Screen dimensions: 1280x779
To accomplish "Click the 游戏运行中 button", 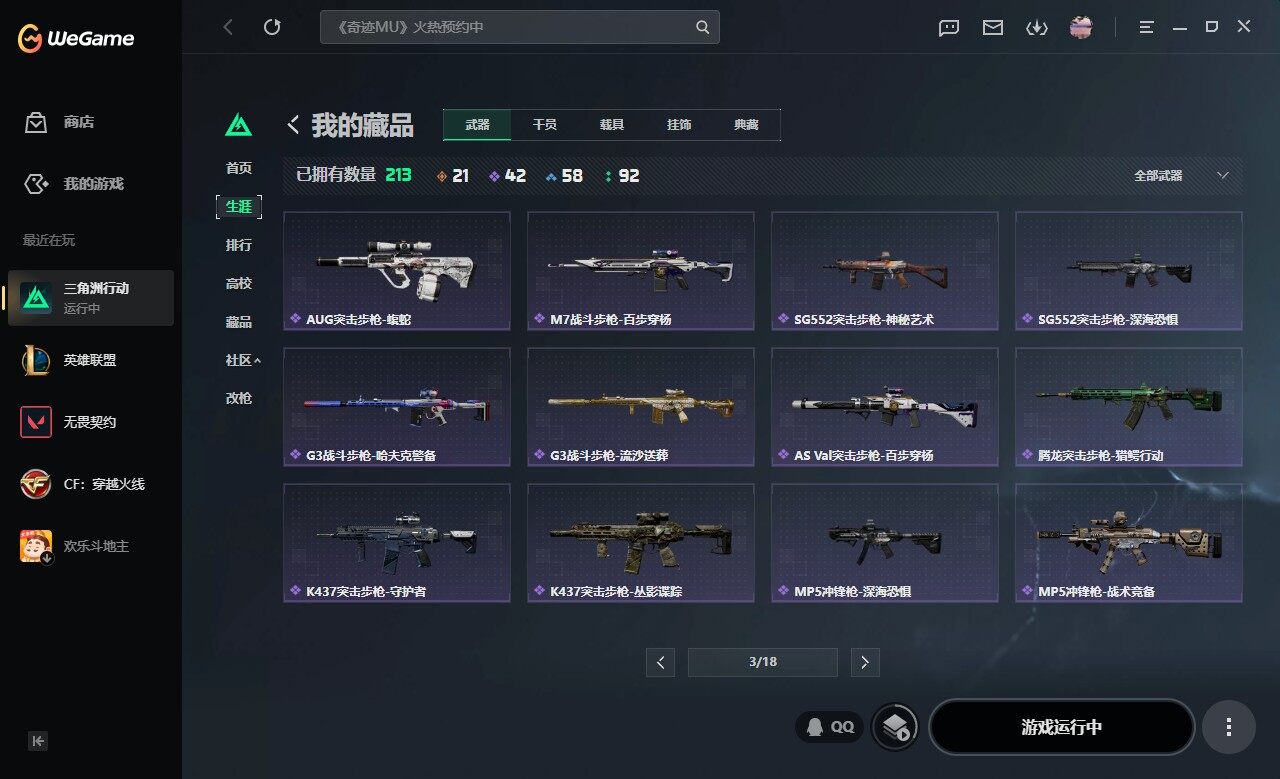I will (x=1062, y=727).
